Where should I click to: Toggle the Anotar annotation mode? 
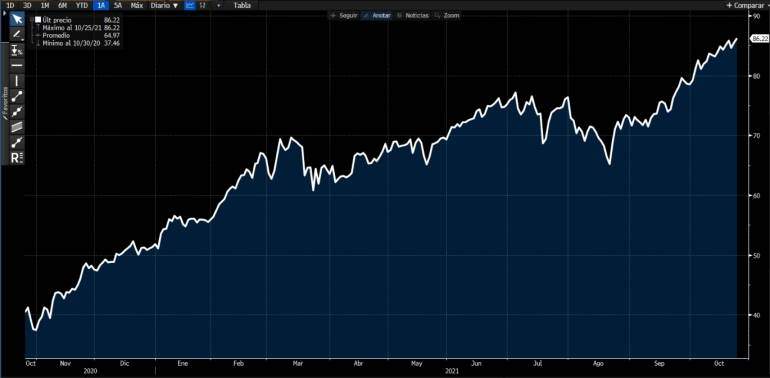tap(378, 16)
